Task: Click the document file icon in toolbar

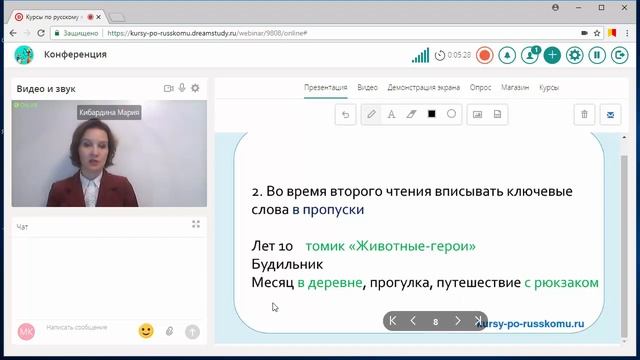Action: [497, 114]
